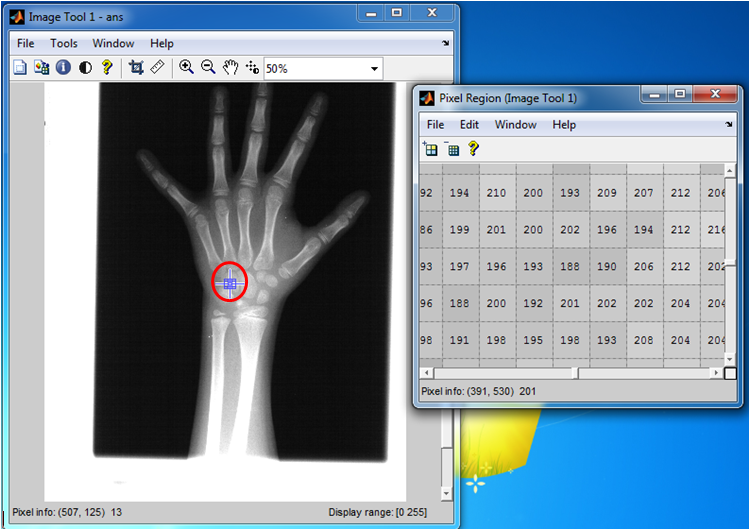The height and width of the screenshot is (530, 750).
Task: Click dock arrow in Pixel Region menu bar
Action: 728,124
